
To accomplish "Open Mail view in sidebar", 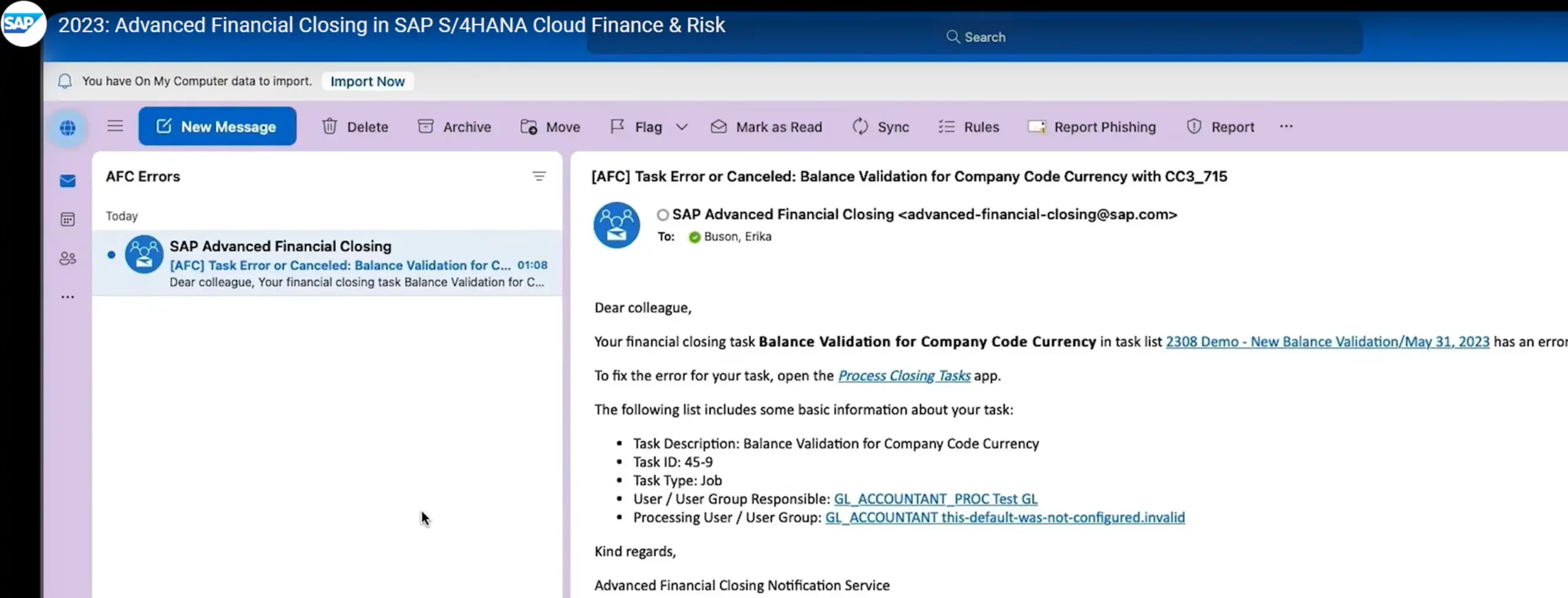I will 67,181.
